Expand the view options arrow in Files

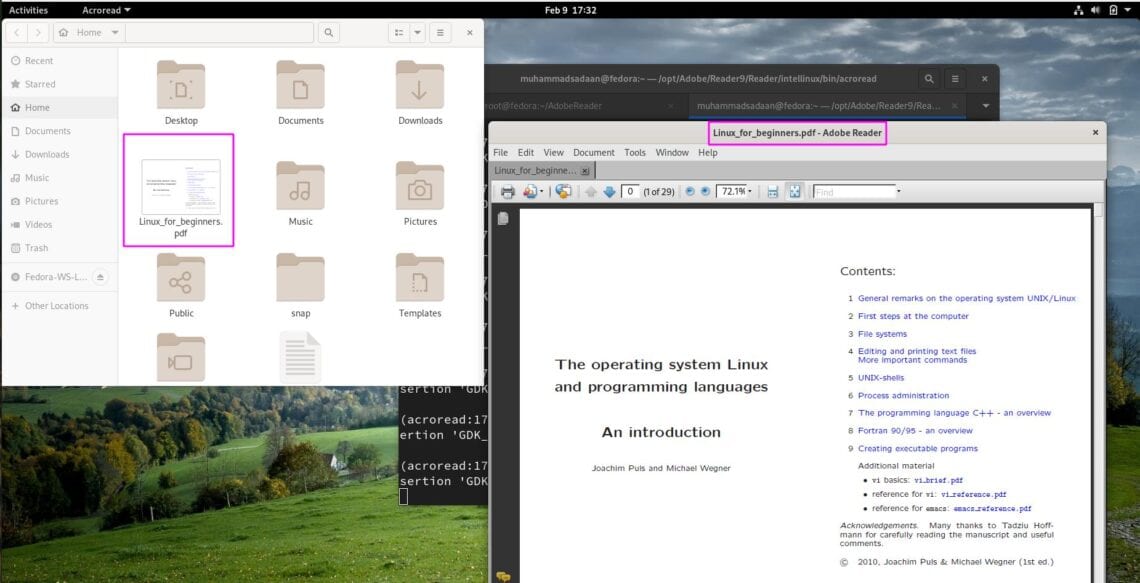(417, 32)
